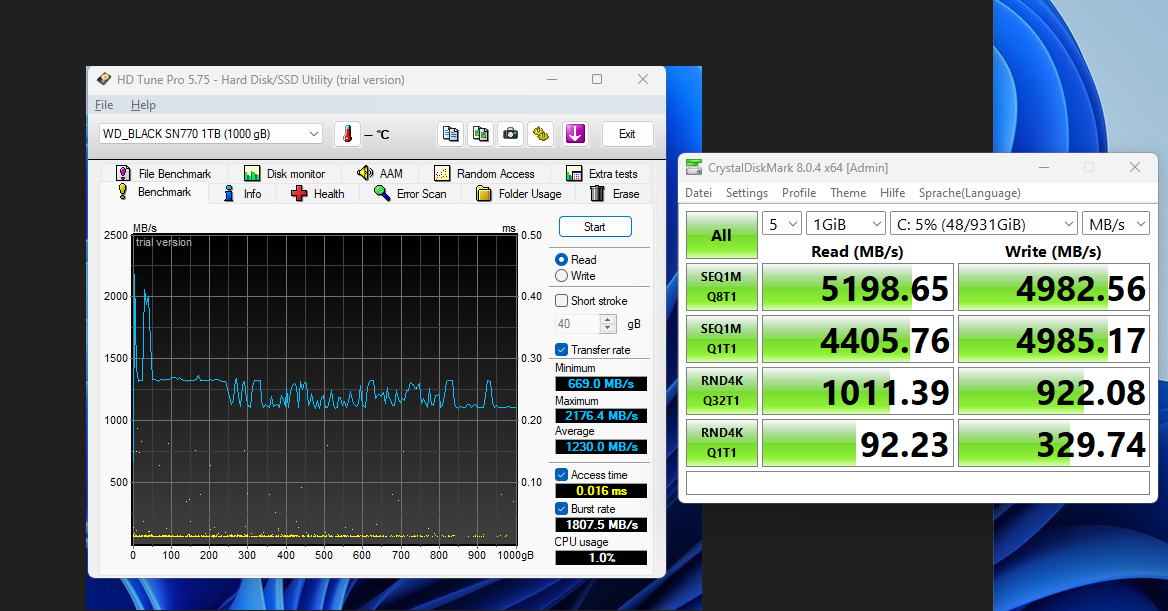
Task: Click the 4985.17 write result
Action: pos(1054,339)
